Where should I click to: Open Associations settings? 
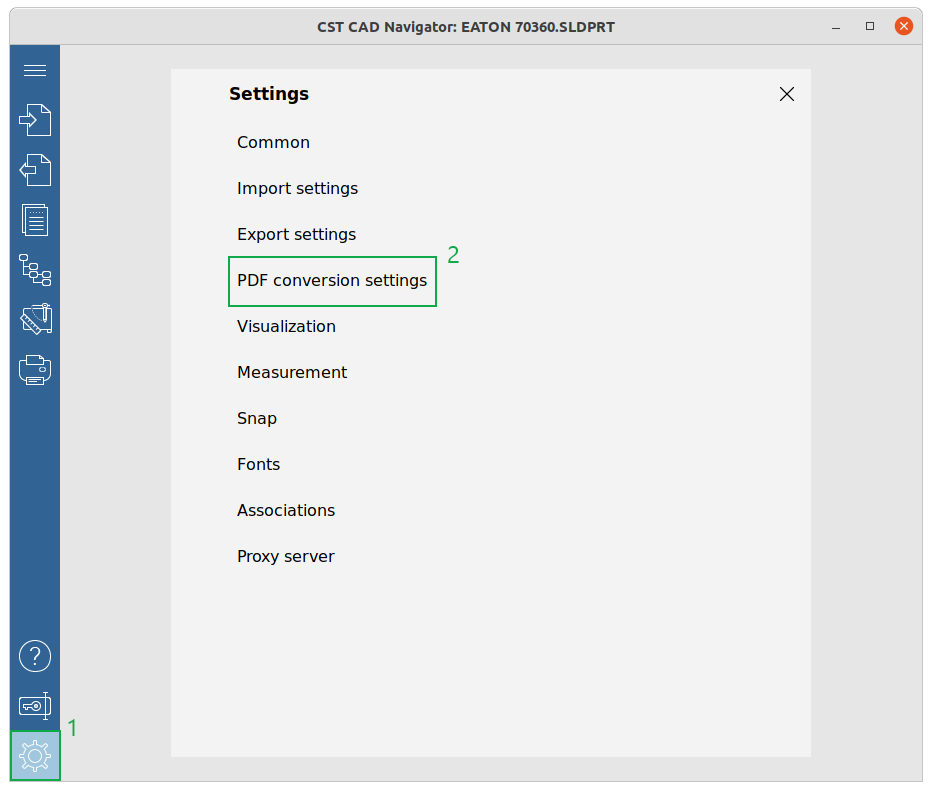click(x=286, y=510)
